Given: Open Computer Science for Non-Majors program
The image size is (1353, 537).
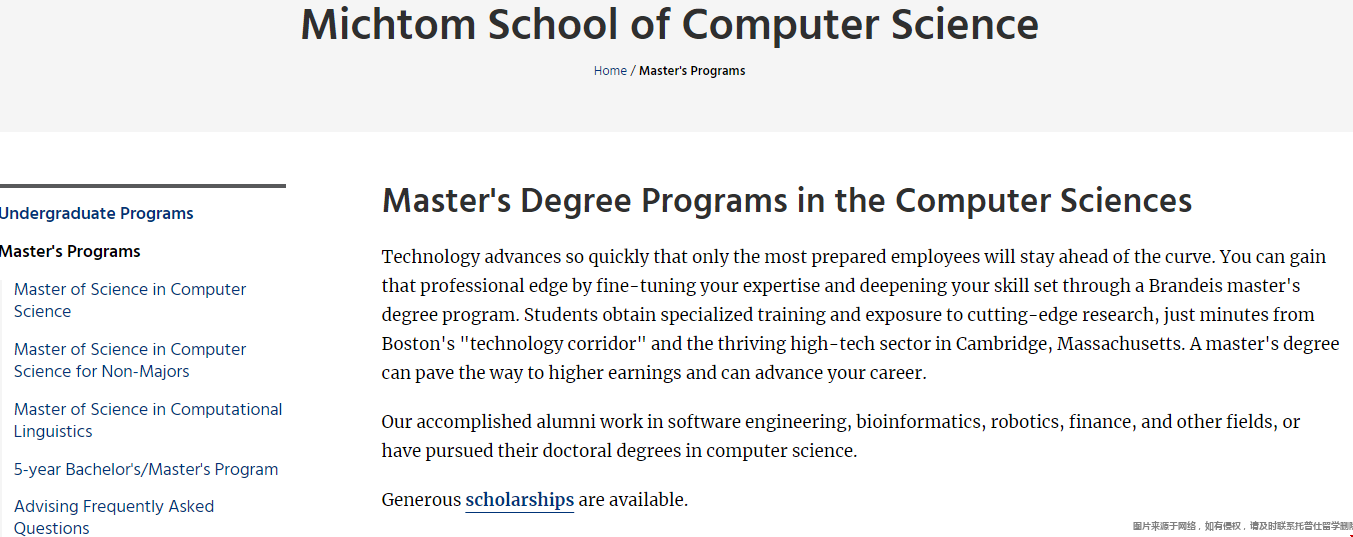Looking at the screenshot, I should [x=130, y=360].
